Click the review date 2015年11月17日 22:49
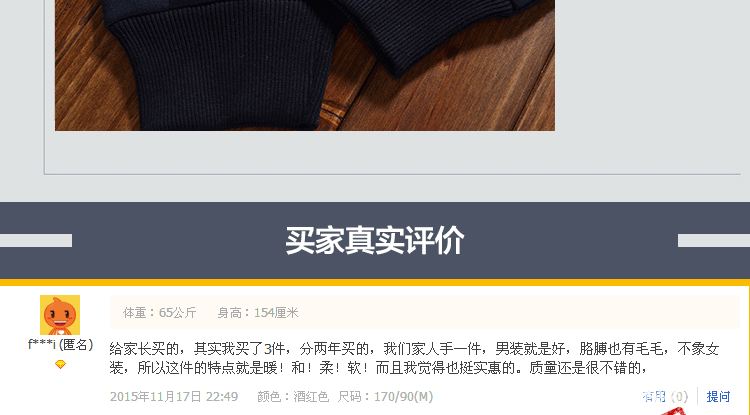Viewport: 750px width, 415px height. pos(174,396)
